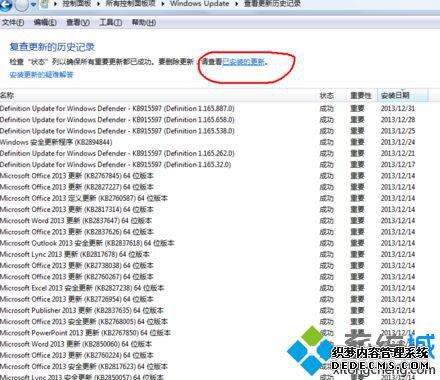Click 重要 importance in the KB2894844 row
Image resolution: width=440 pixels, height=380 pixels.
coord(357,142)
